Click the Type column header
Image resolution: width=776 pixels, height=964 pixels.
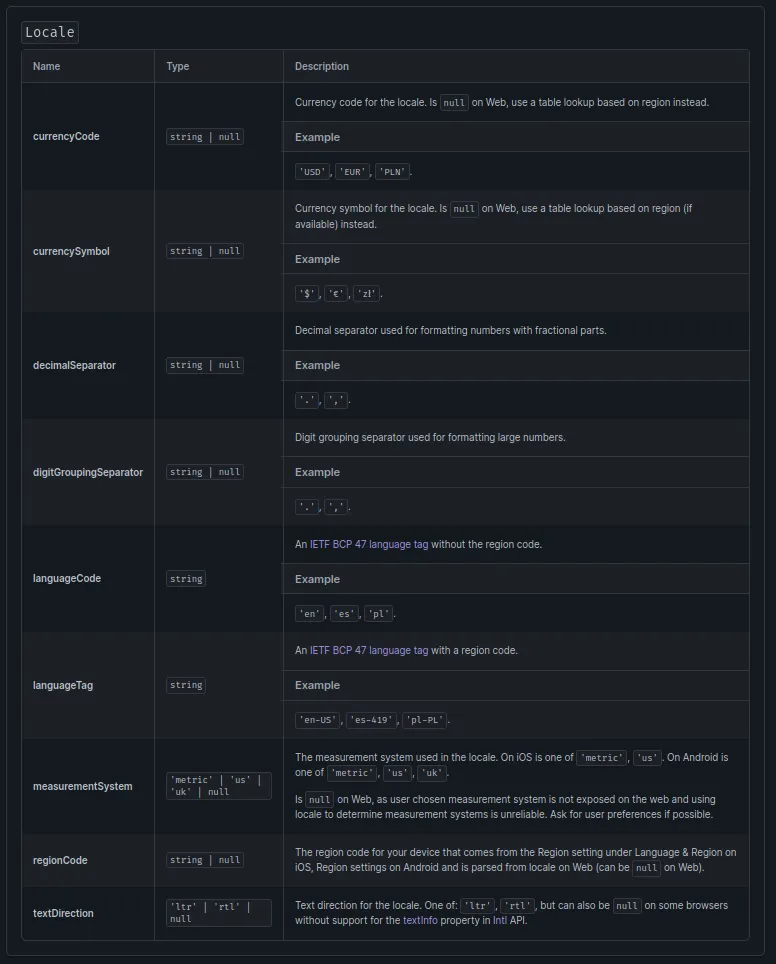(177, 66)
